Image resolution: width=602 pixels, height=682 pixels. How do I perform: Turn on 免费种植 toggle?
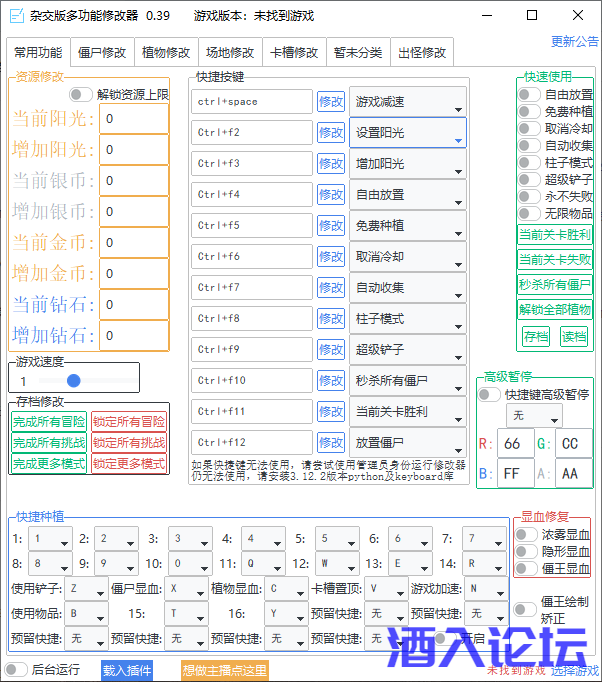point(529,111)
